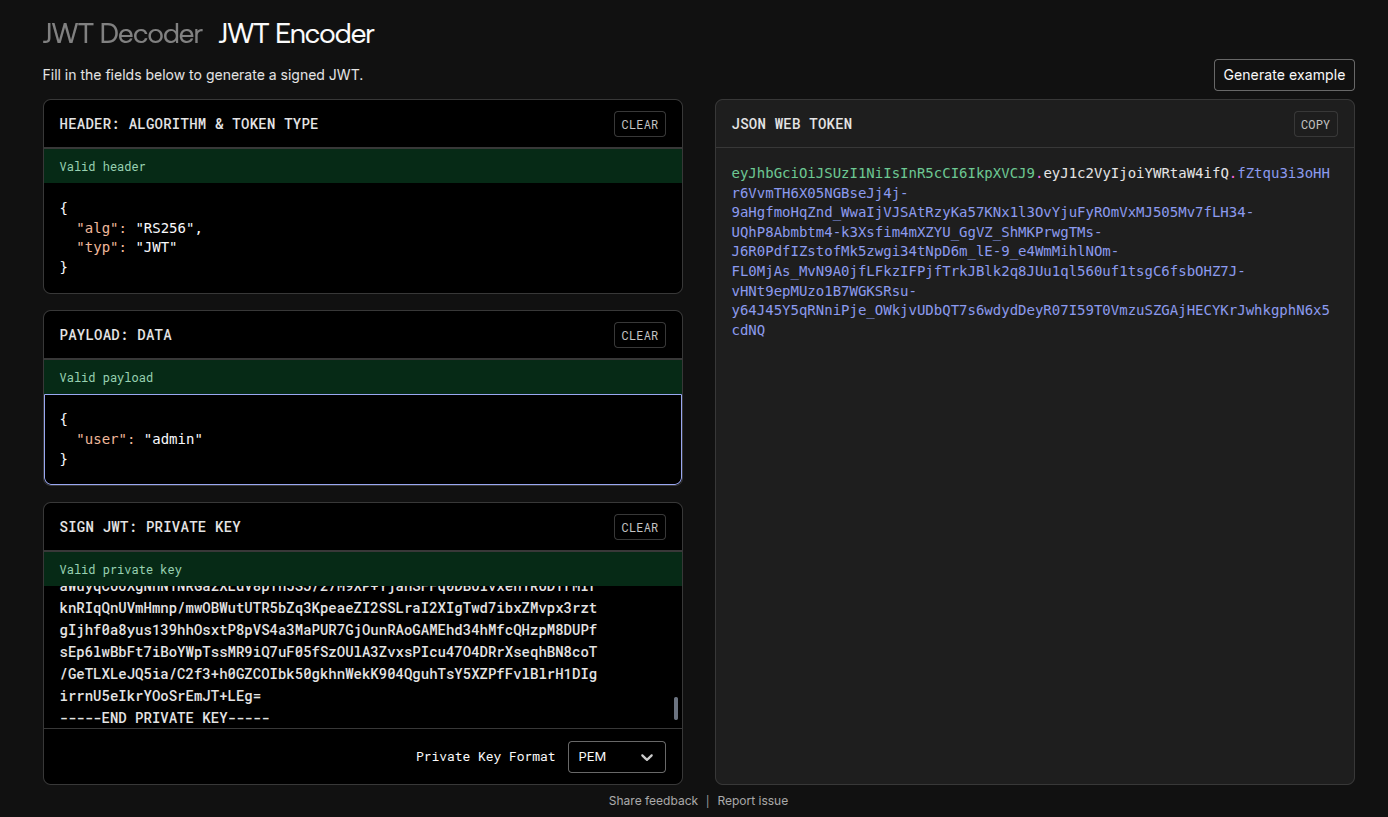Screen dimensions: 1388x817
Task: Click the private key editor scrollbar
Action: pyautogui.click(x=676, y=708)
